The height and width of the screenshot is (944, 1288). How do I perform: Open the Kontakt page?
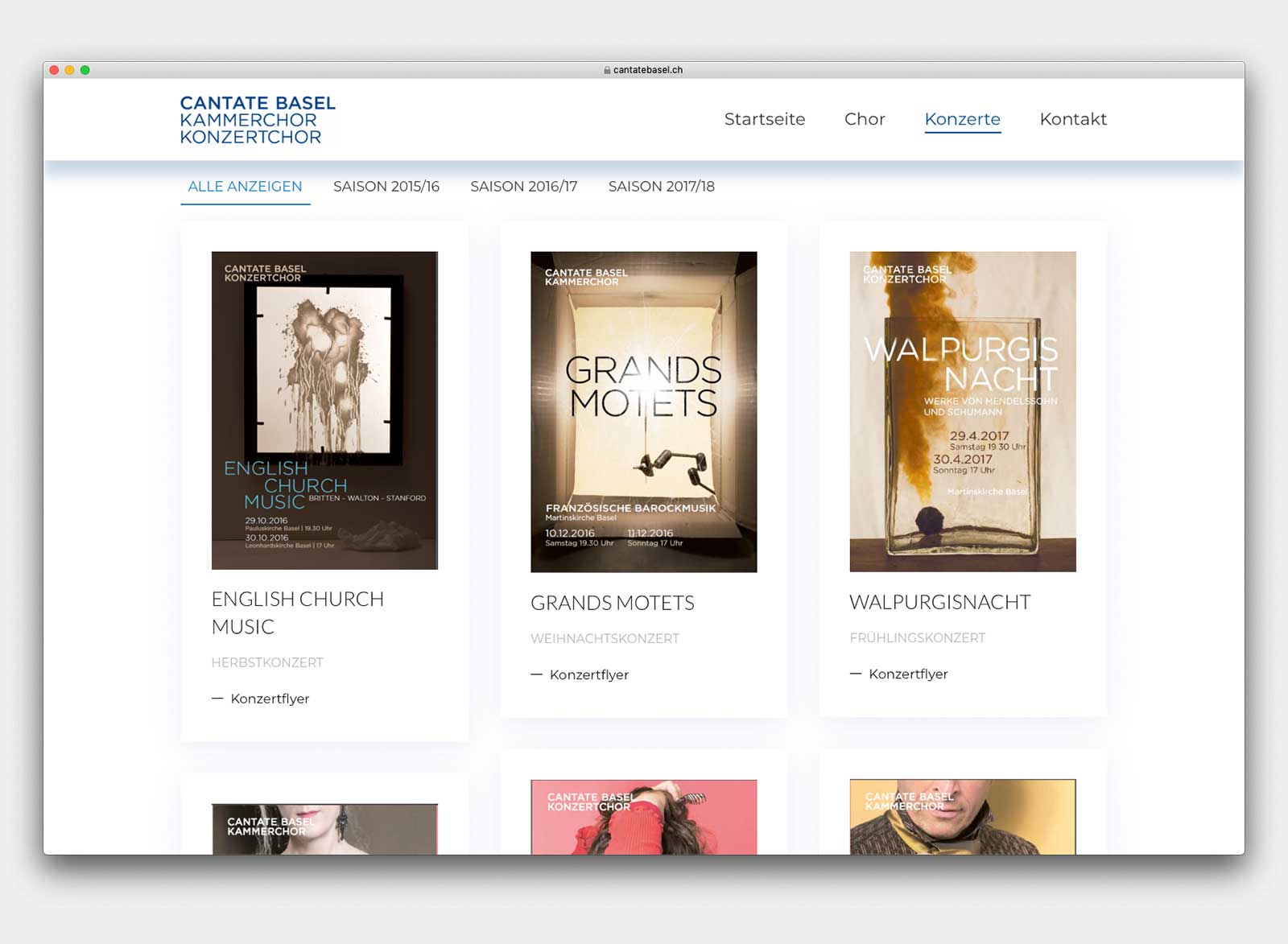[1073, 119]
